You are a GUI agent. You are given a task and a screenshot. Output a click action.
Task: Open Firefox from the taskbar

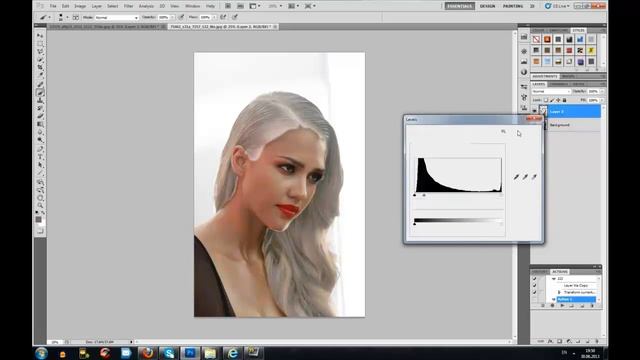pyautogui.click(x=147, y=353)
